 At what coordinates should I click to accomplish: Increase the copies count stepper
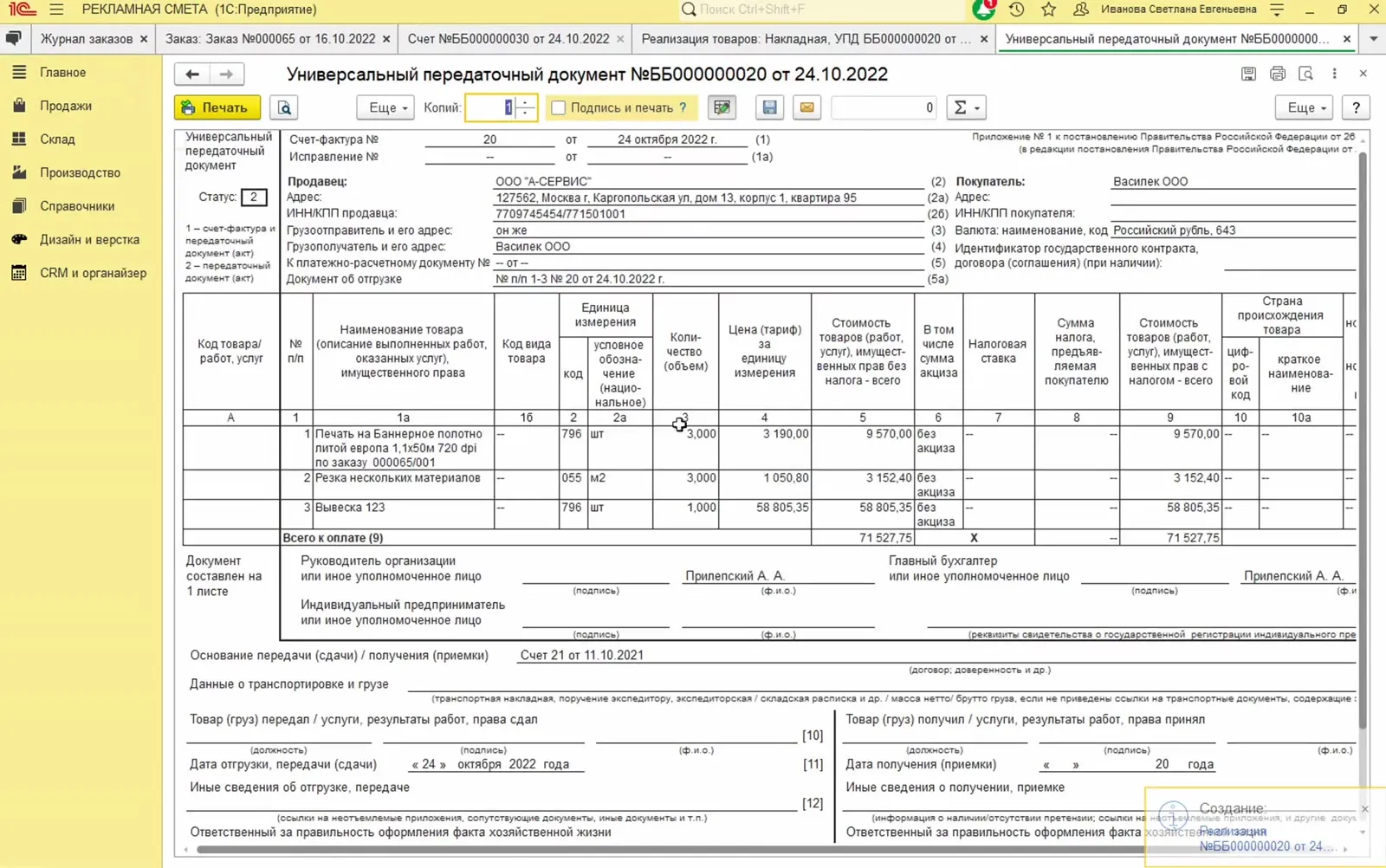[x=526, y=102]
